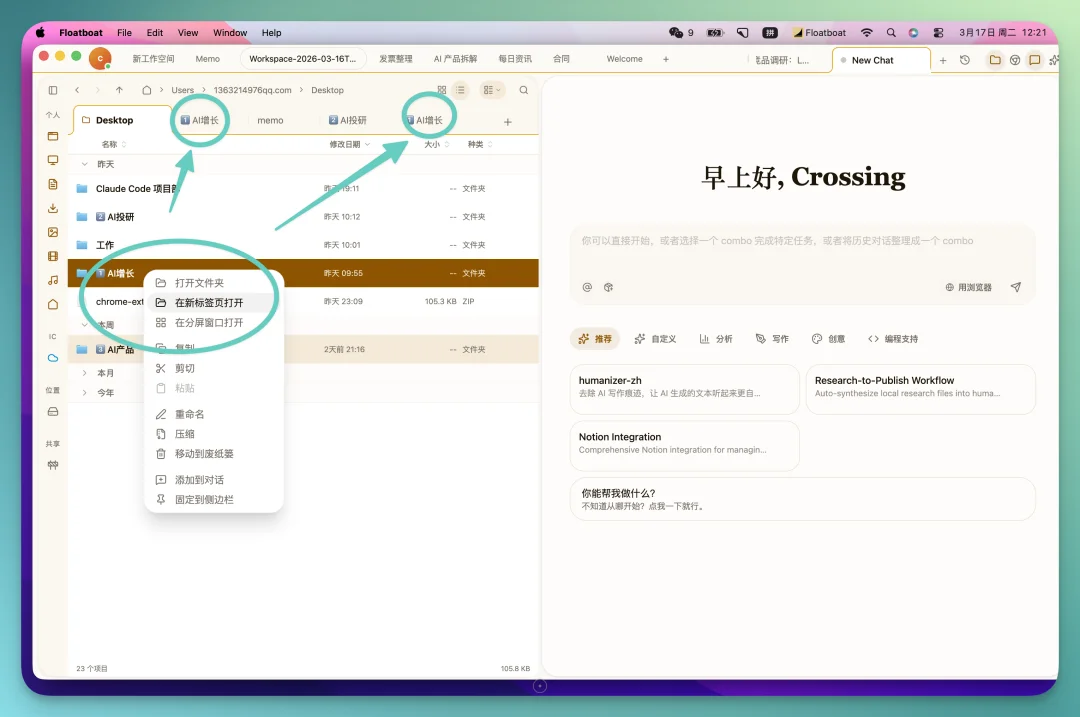Click the list view icon in Finder toolbar
Viewport: 1080px width, 717px height.
pyautogui.click(x=460, y=90)
